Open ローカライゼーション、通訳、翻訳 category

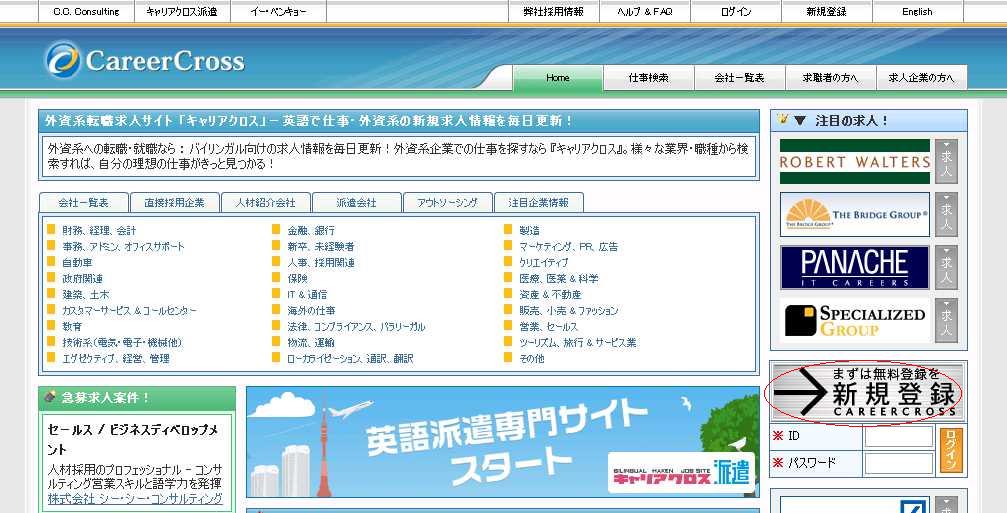point(350,359)
